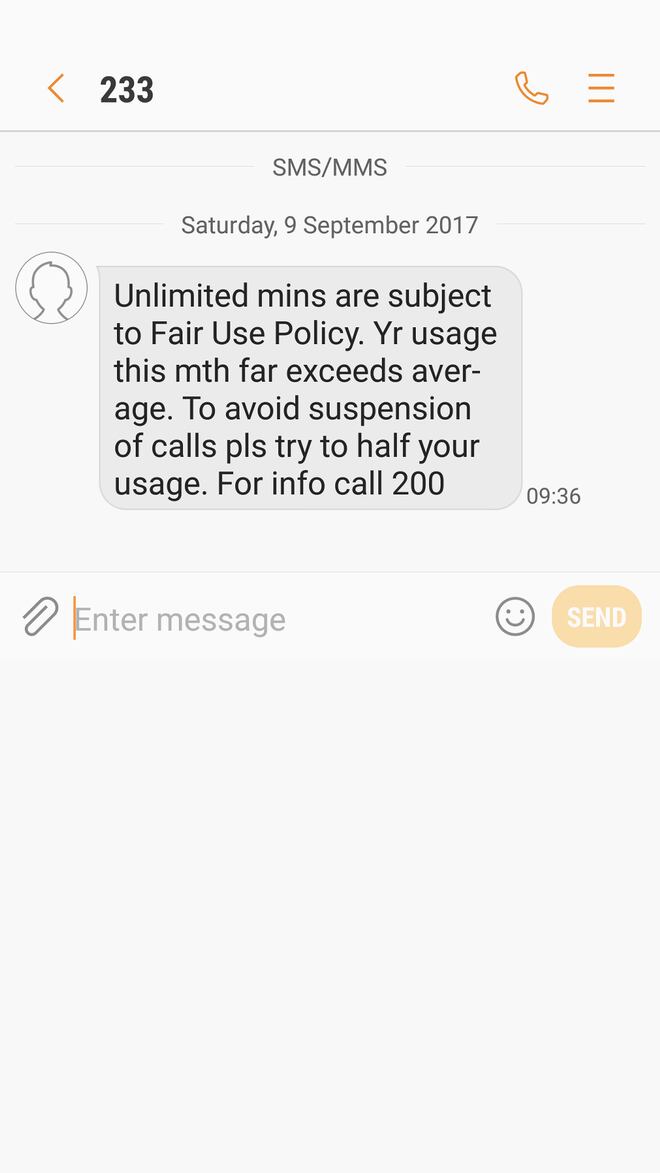Viewport: 660px width, 1173px height.
Task: Tap empty space between bubble and composer
Action: coord(329,542)
